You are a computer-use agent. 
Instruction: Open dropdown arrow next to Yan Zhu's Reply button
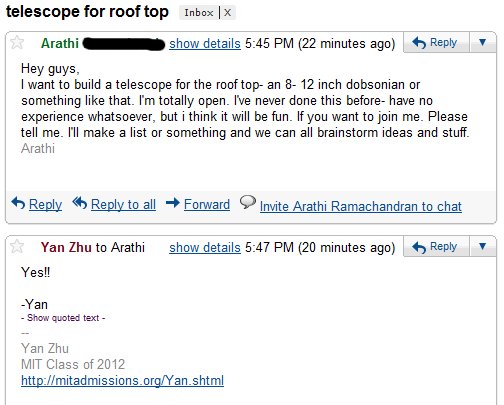tap(482, 246)
